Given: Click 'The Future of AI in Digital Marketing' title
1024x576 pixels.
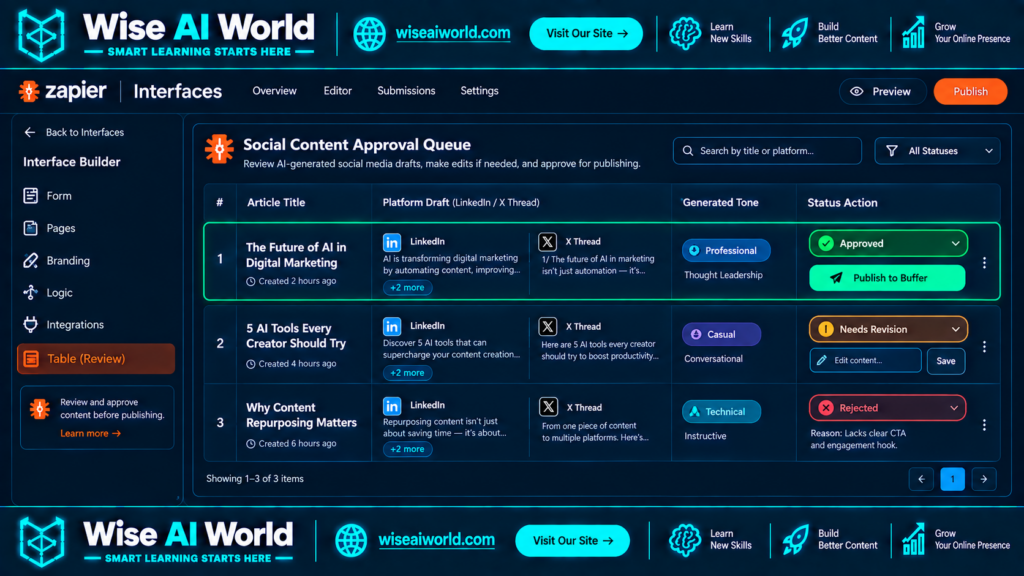Looking at the screenshot, I should tap(296, 255).
